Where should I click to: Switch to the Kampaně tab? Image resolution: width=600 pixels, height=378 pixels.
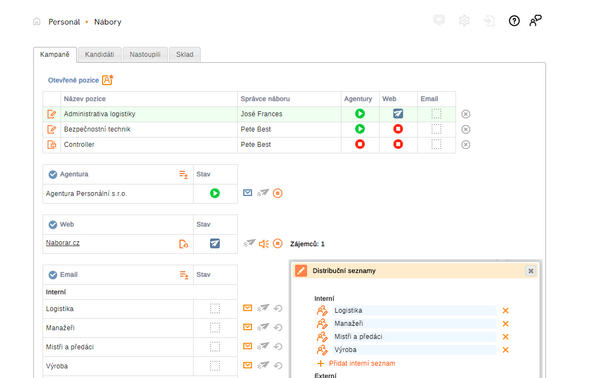pyautogui.click(x=55, y=54)
